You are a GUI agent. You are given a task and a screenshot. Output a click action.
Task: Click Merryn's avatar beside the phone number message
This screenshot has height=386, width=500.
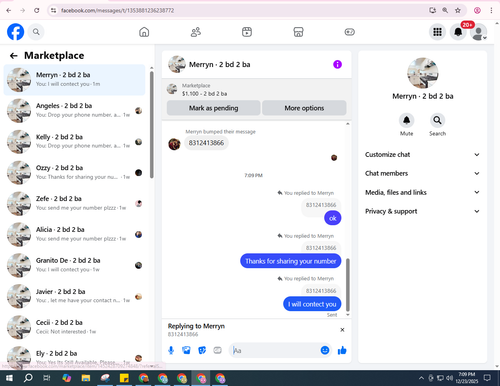174,144
